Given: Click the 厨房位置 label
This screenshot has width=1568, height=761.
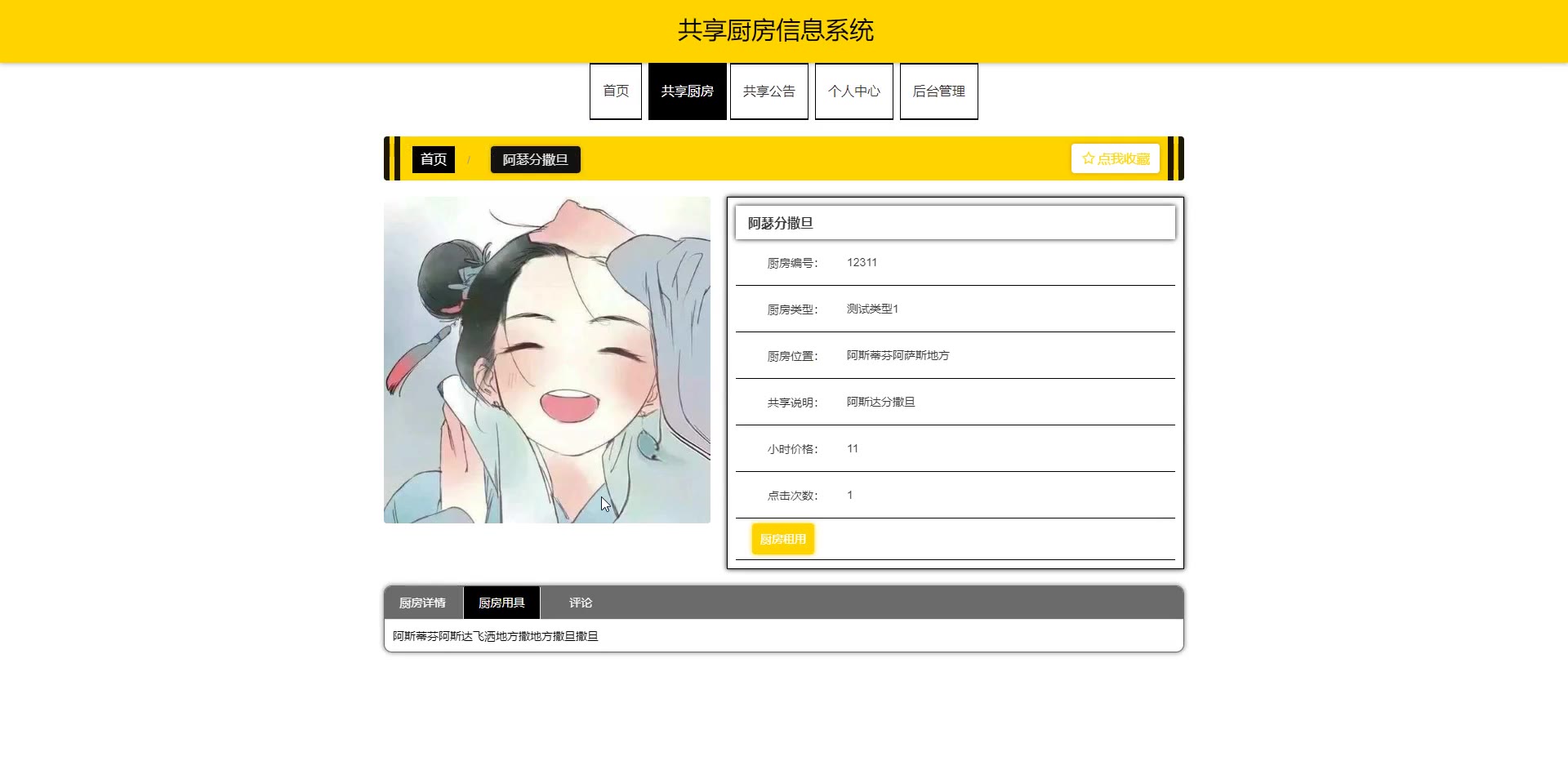Looking at the screenshot, I should tap(792, 356).
